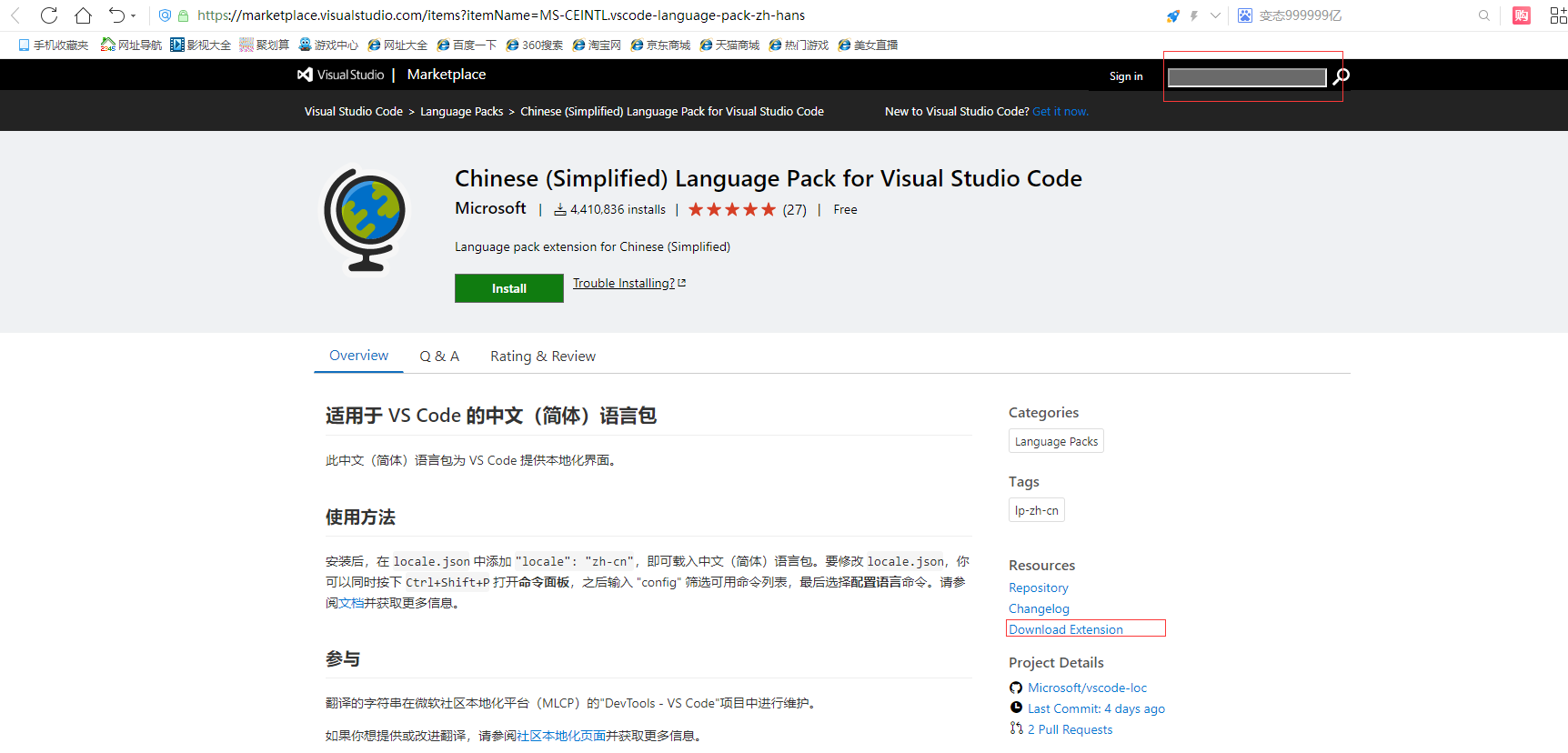
Task: Click the browser magnifier search icon
Action: pyautogui.click(x=1484, y=15)
